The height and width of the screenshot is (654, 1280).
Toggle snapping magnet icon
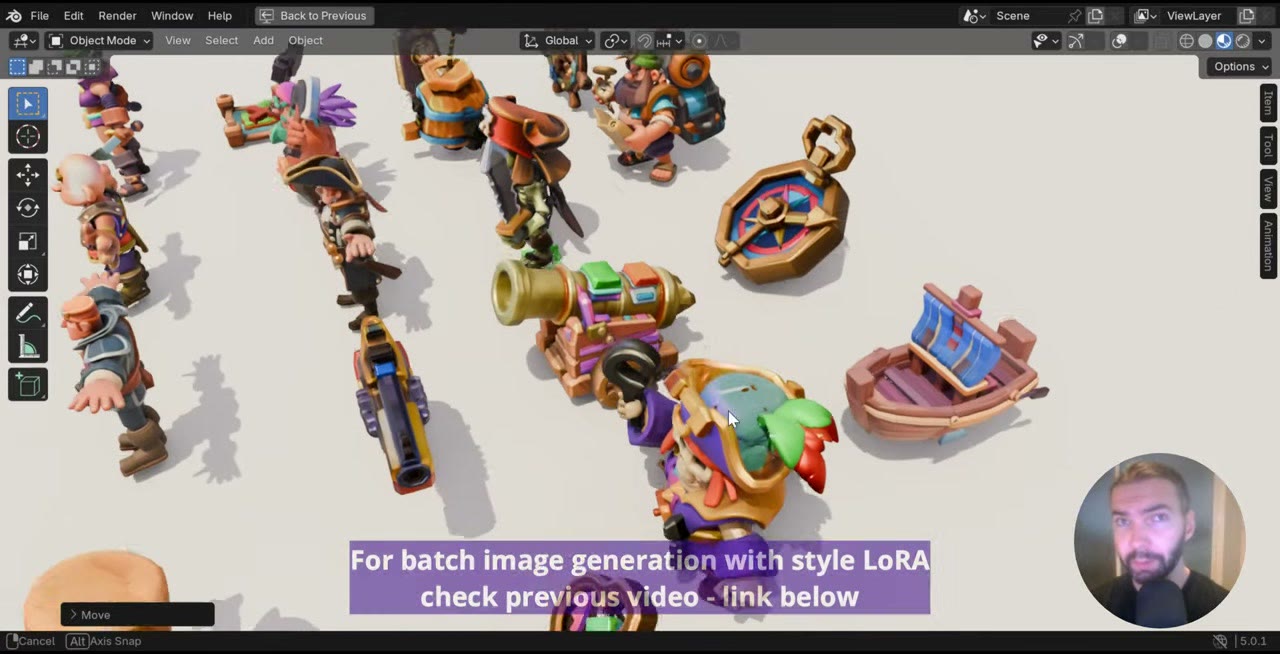(x=645, y=41)
